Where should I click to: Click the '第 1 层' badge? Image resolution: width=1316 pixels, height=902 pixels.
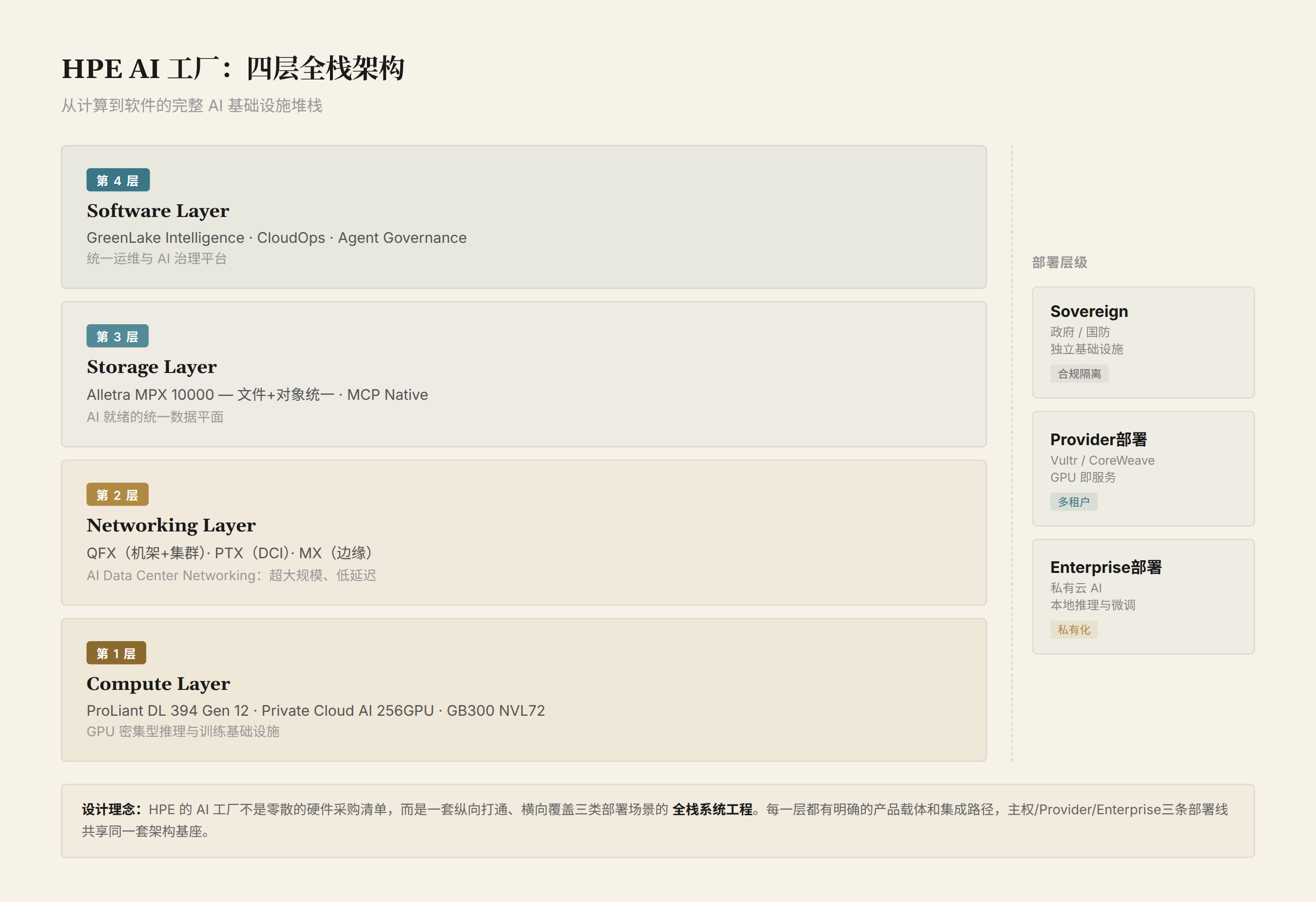(116, 653)
